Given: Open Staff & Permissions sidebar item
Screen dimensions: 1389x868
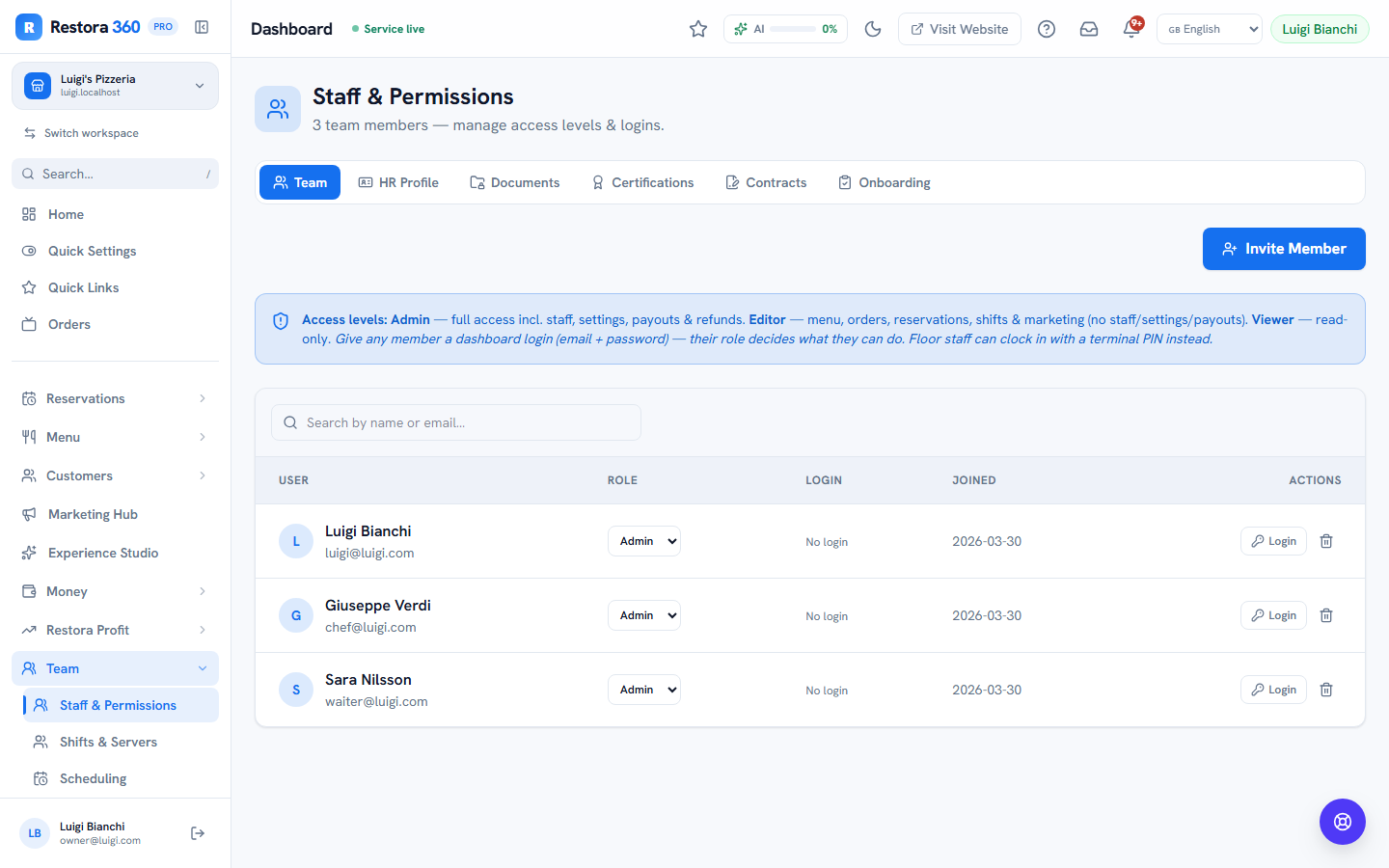Looking at the screenshot, I should point(121,705).
